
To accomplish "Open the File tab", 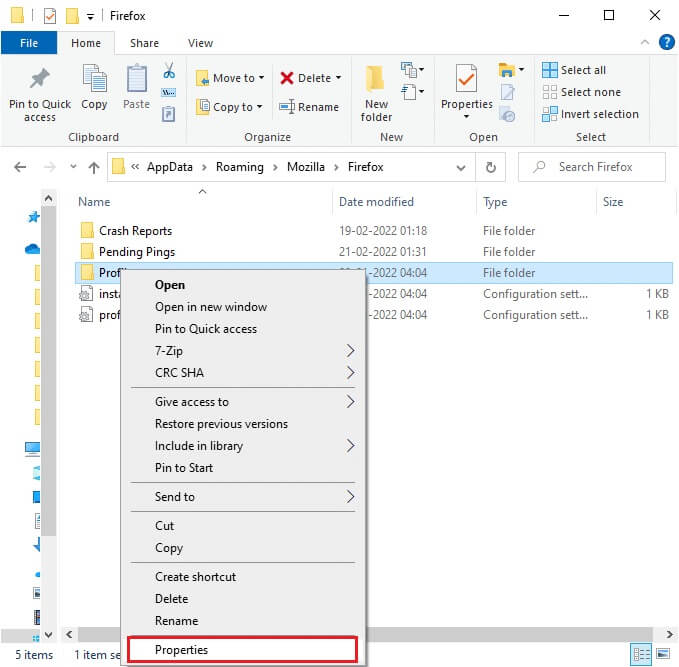I will [29, 43].
